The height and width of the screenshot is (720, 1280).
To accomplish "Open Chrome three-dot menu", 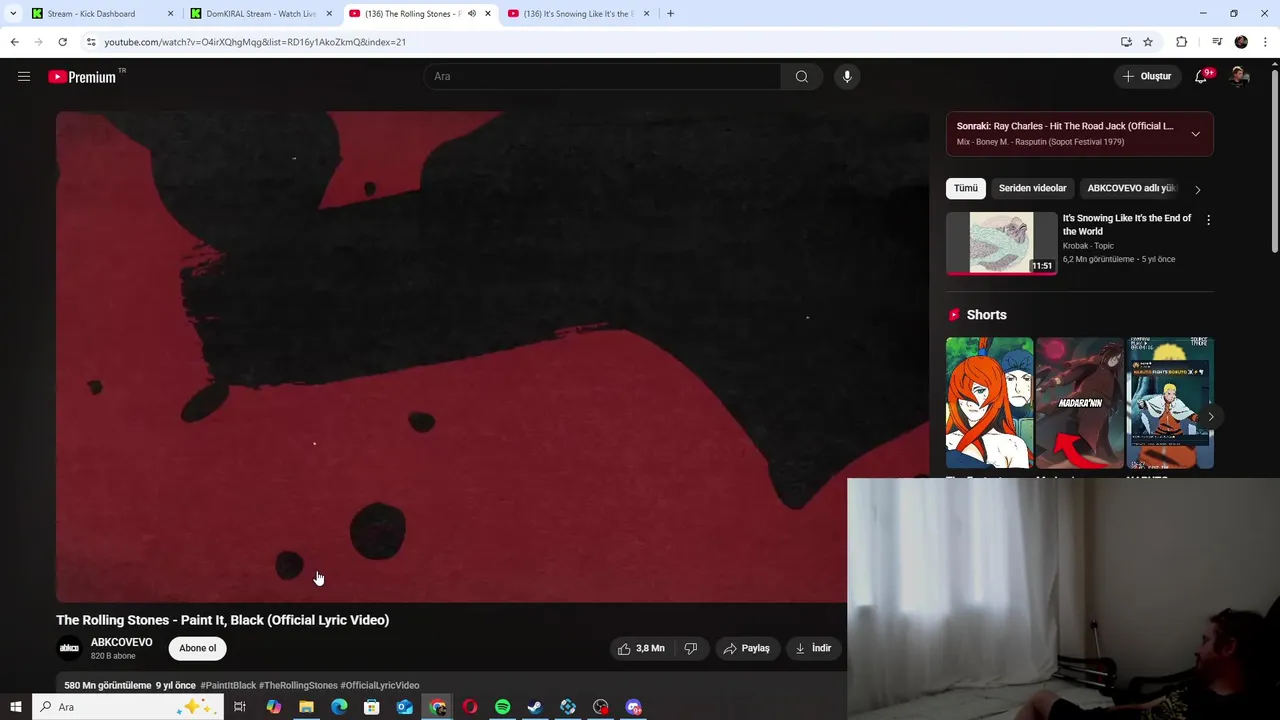I will 1266,42.
